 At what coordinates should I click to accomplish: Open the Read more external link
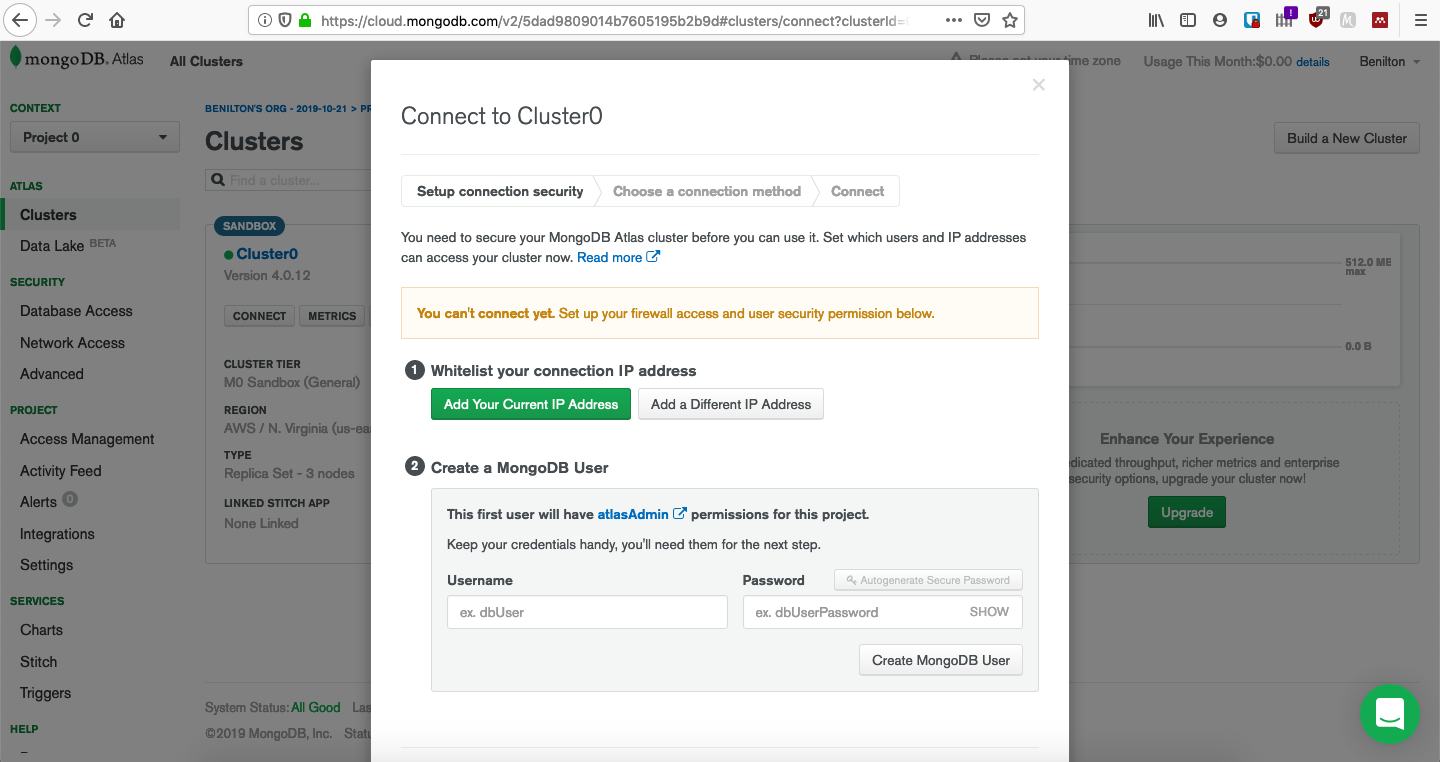point(618,257)
